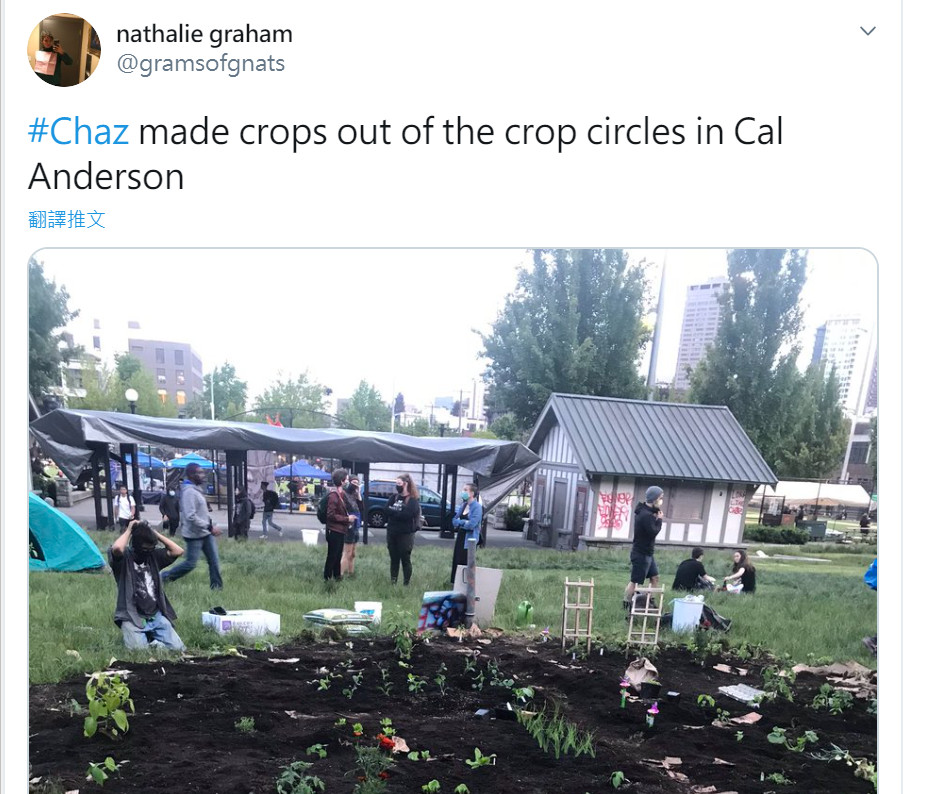Click the white bucket near the trellis
The width and height of the screenshot is (948, 794).
pyautogui.click(x=687, y=613)
